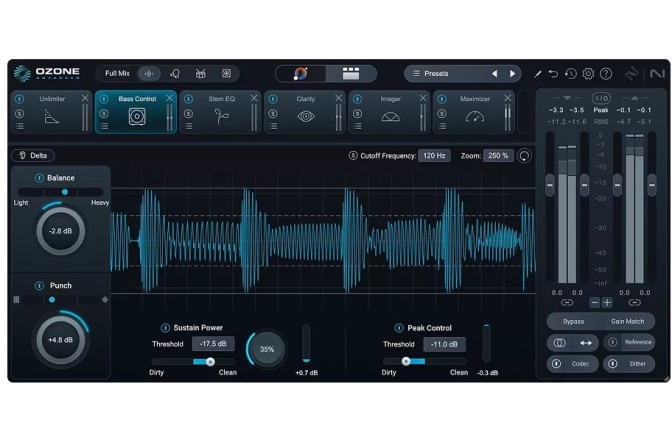Select the vocal stem focus icon
The image size is (672, 440).
pos(174,74)
